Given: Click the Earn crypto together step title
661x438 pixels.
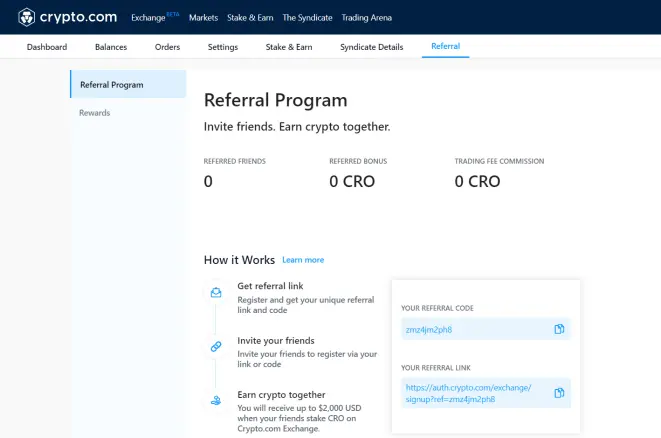Looking at the screenshot, I should (x=281, y=395).
